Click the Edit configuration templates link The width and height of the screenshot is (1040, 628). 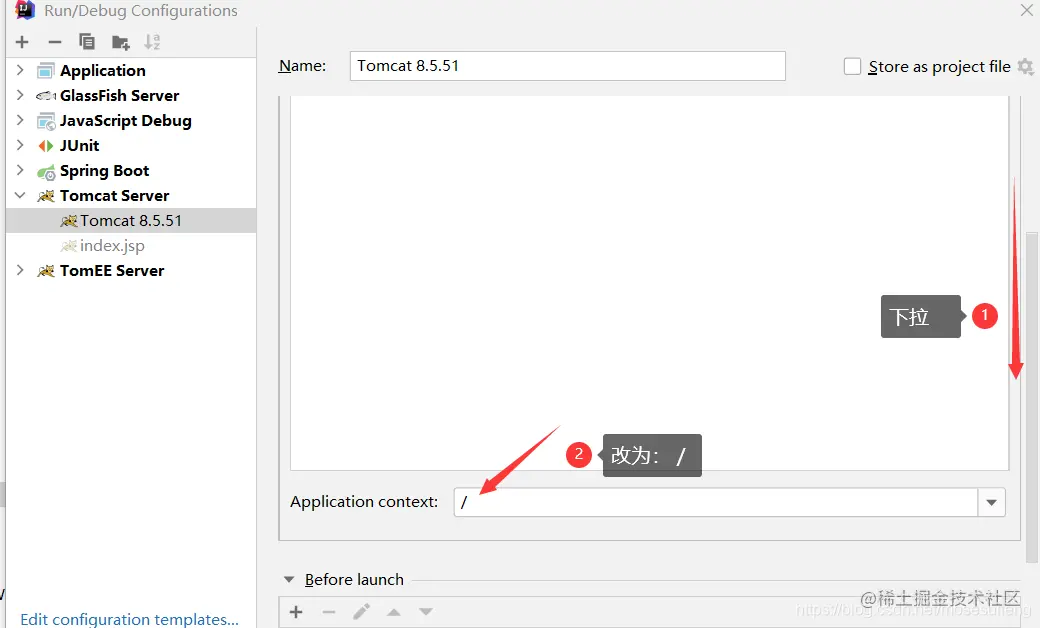click(129, 618)
